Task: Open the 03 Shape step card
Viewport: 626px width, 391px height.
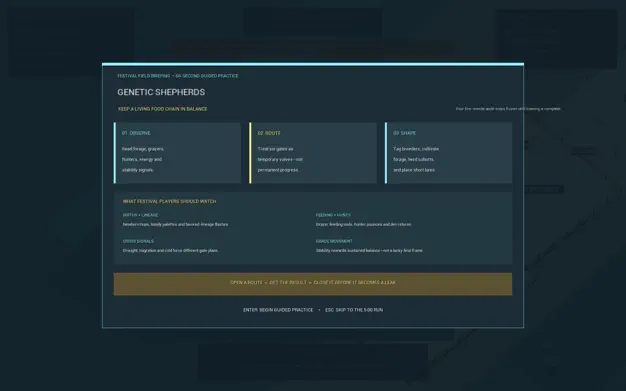Action: (x=448, y=153)
